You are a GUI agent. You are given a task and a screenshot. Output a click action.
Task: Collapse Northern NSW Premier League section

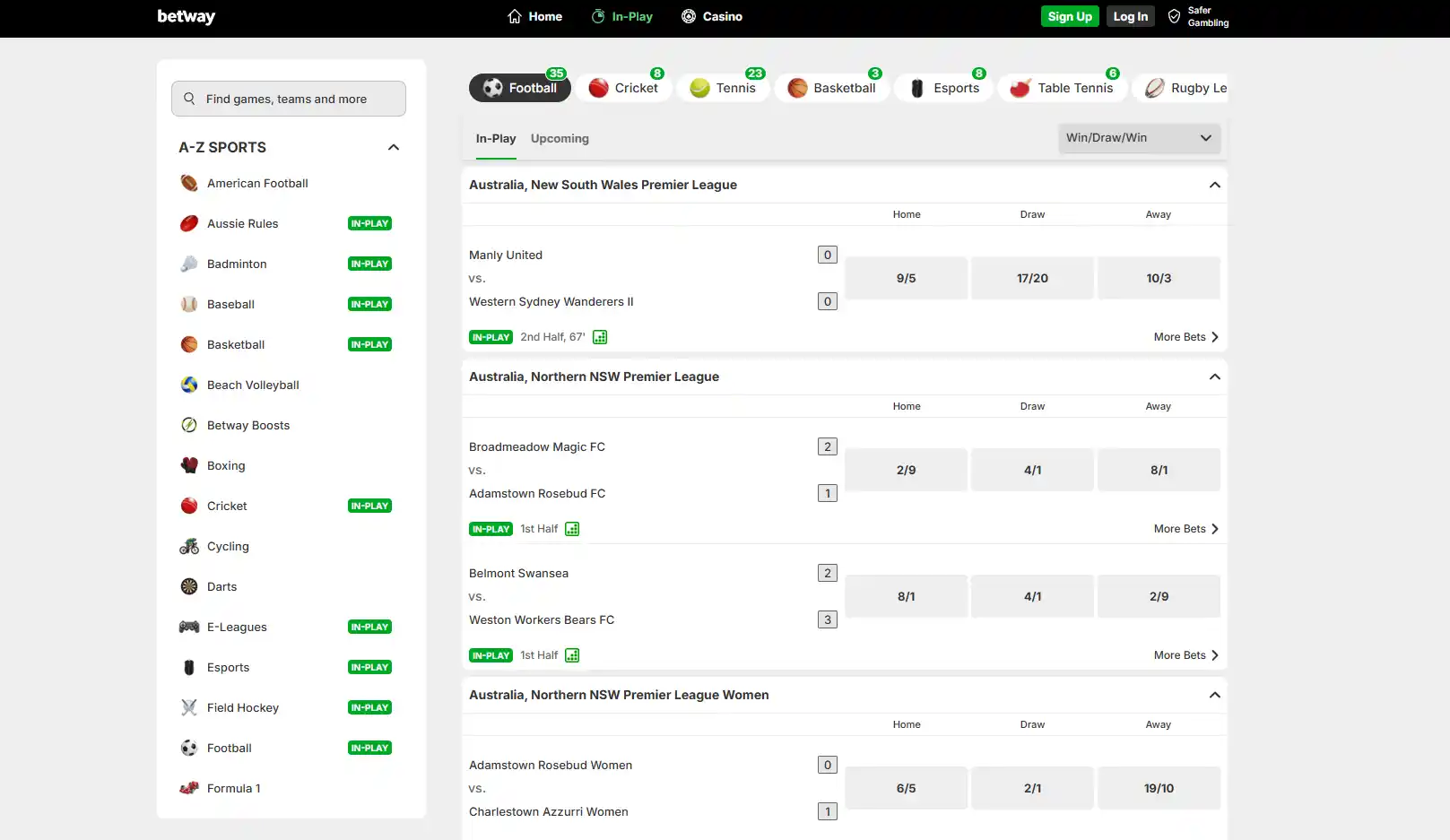pyautogui.click(x=1215, y=377)
